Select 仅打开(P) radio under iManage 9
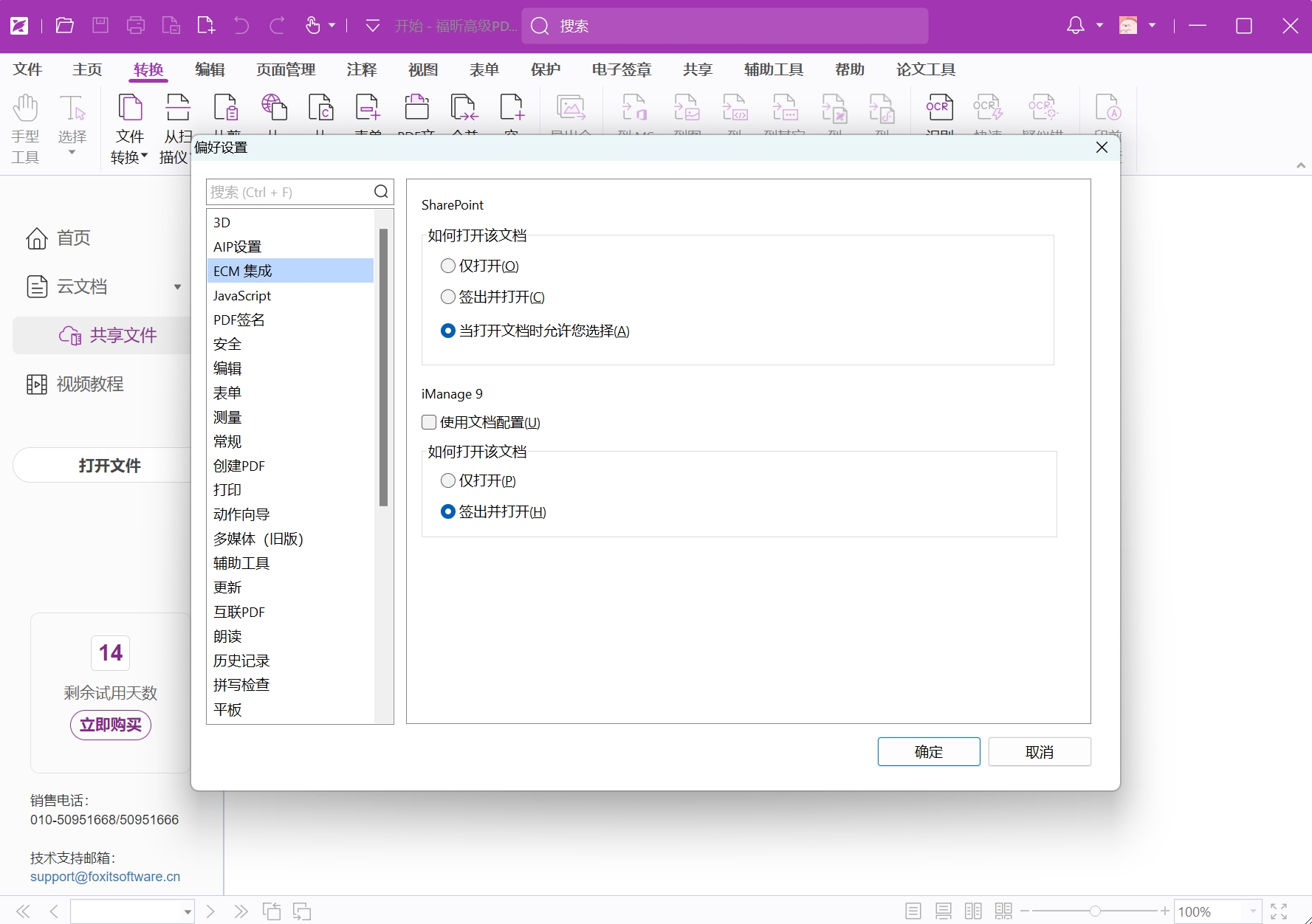 click(x=448, y=480)
